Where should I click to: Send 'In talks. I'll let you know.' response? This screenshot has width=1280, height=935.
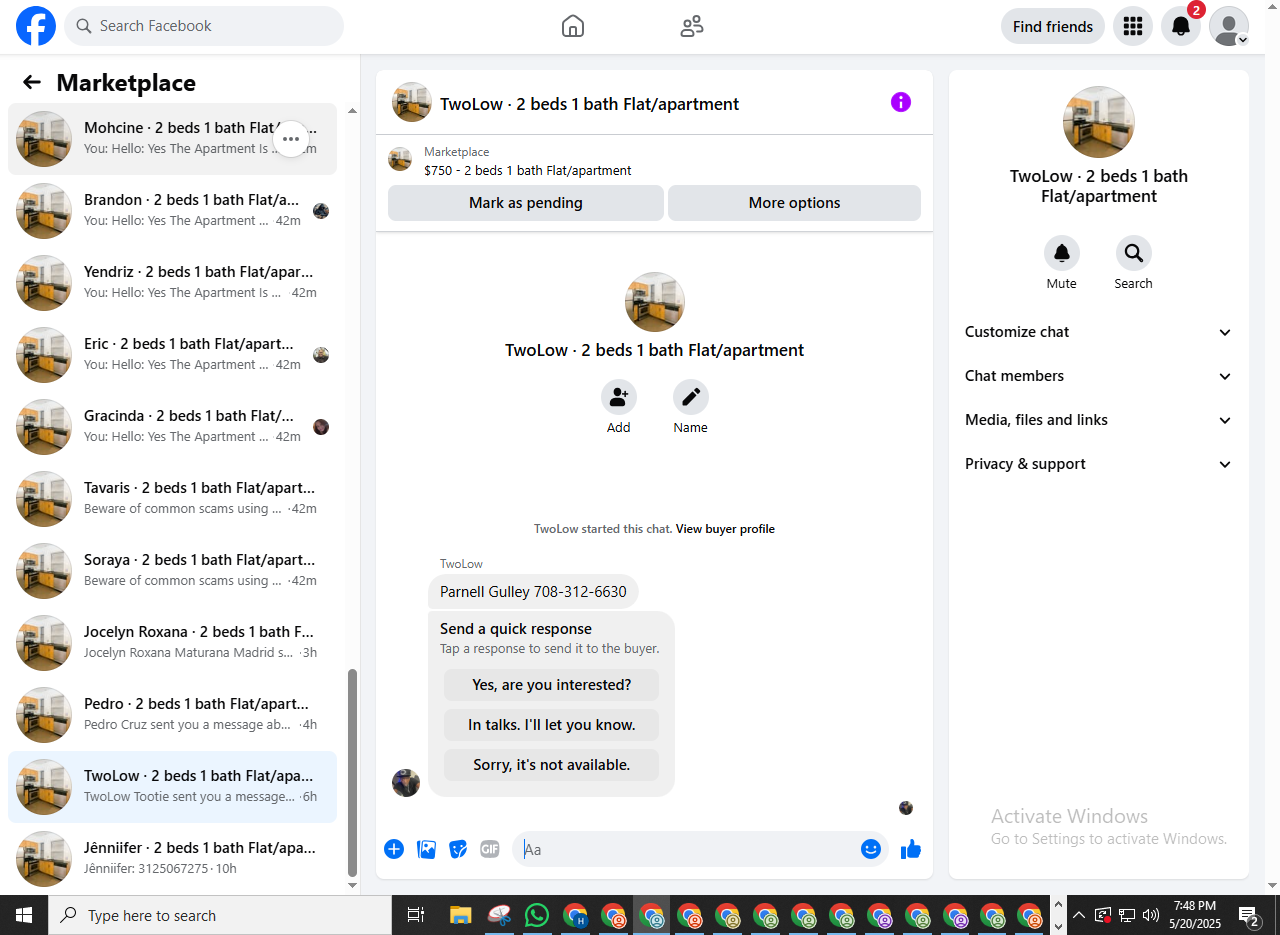coord(551,725)
